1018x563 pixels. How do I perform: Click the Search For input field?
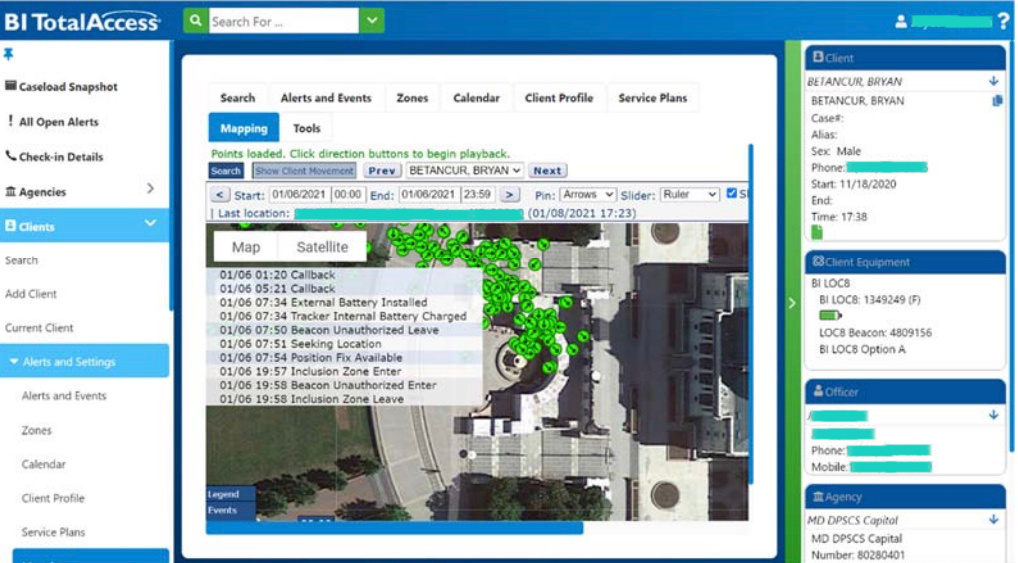[x=284, y=21]
